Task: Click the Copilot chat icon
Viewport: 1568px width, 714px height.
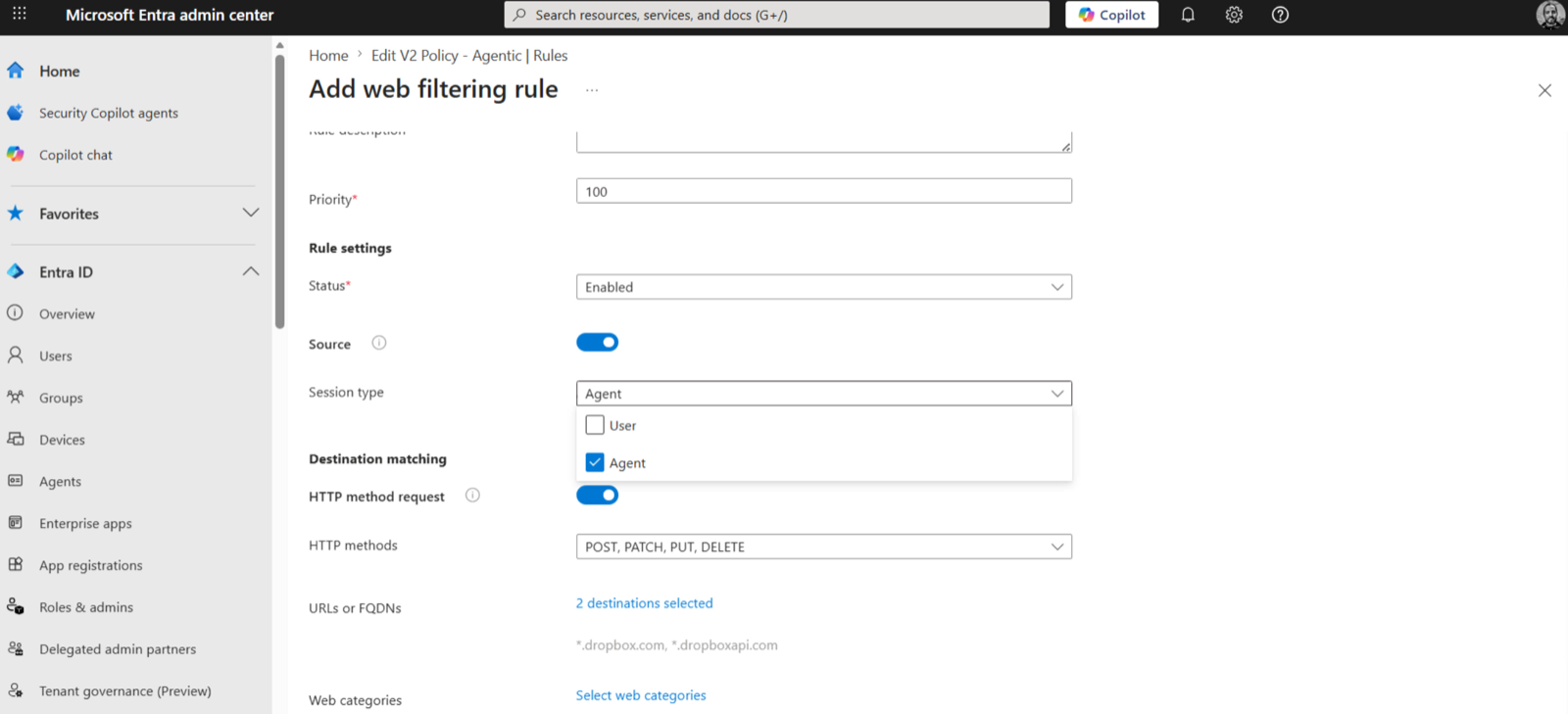Action: [16, 155]
